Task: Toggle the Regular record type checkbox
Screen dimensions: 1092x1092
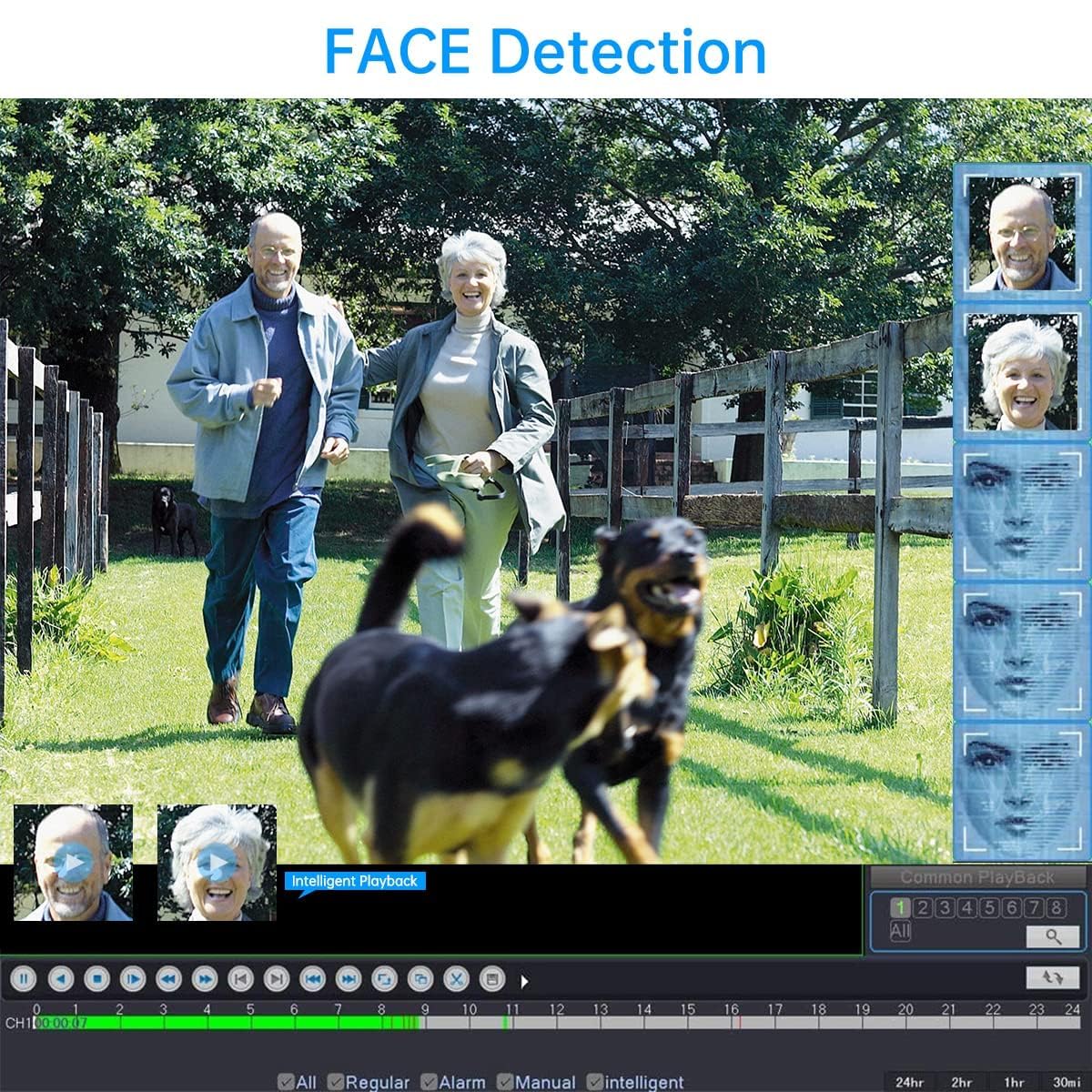Action: click(336, 1082)
